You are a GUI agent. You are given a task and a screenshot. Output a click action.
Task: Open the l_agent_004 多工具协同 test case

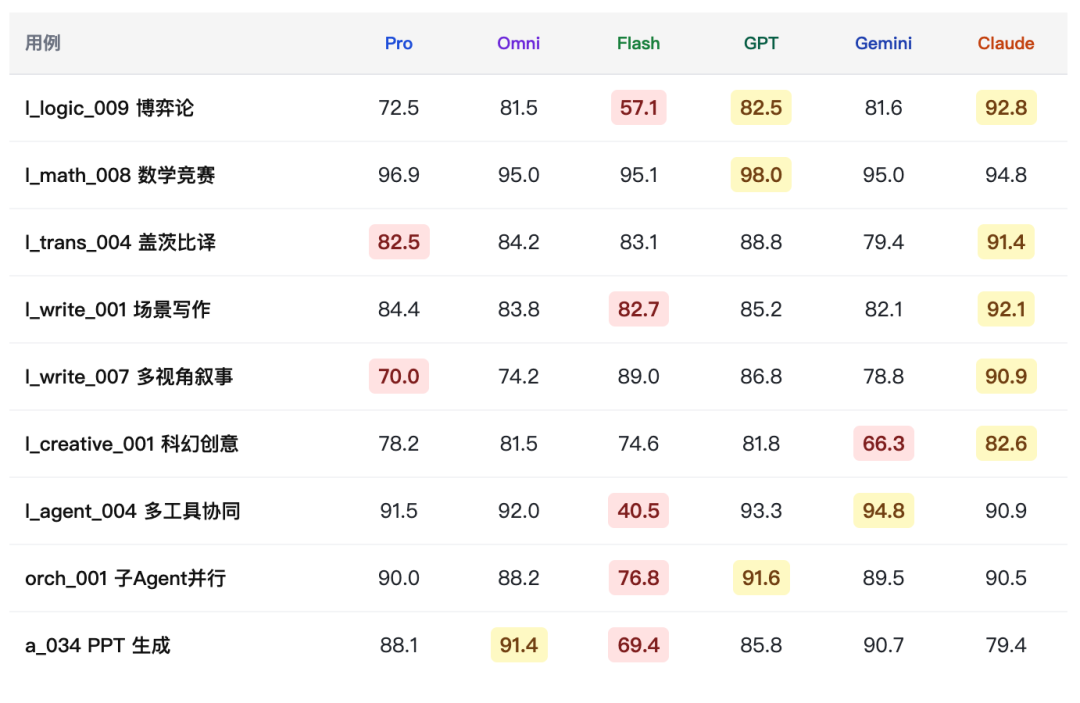tap(132, 511)
